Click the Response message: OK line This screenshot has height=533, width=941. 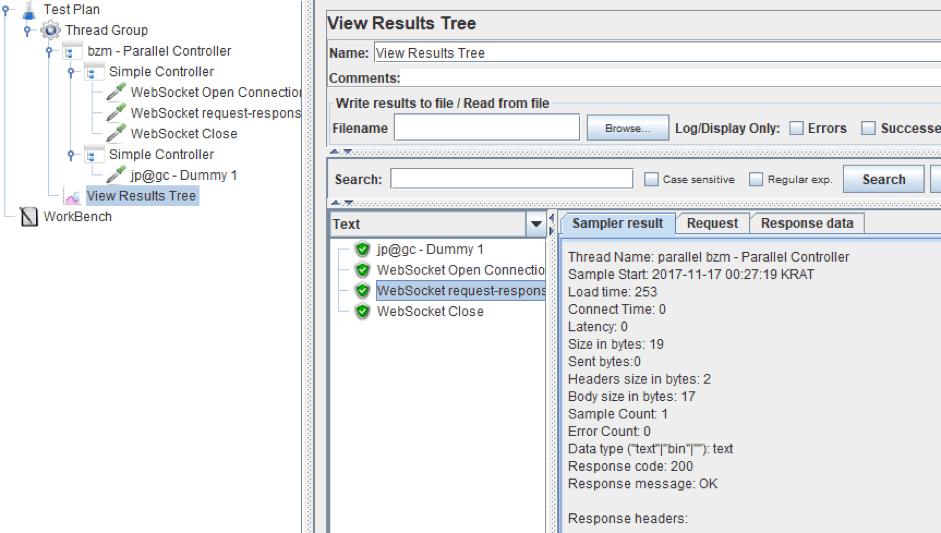point(642,483)
